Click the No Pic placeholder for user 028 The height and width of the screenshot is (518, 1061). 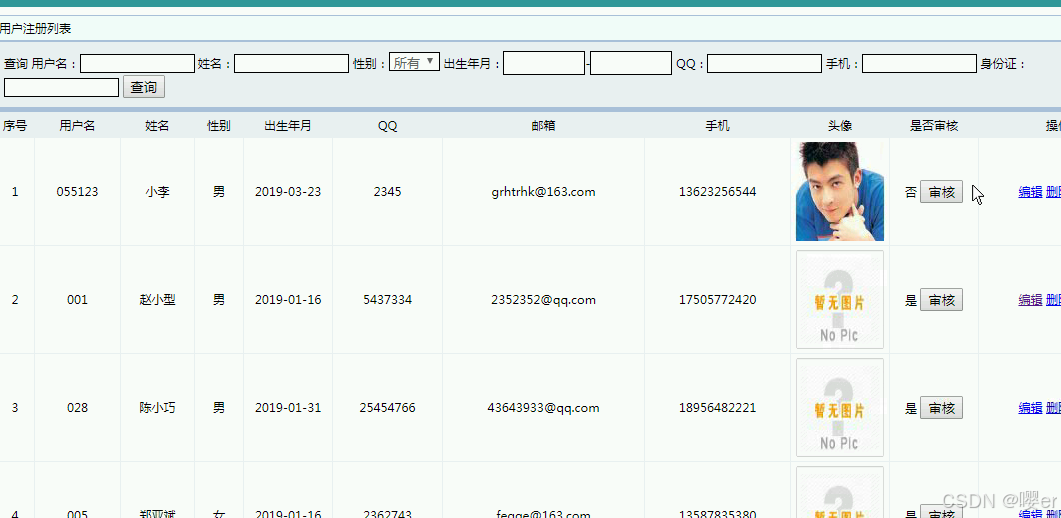point(840,408)
